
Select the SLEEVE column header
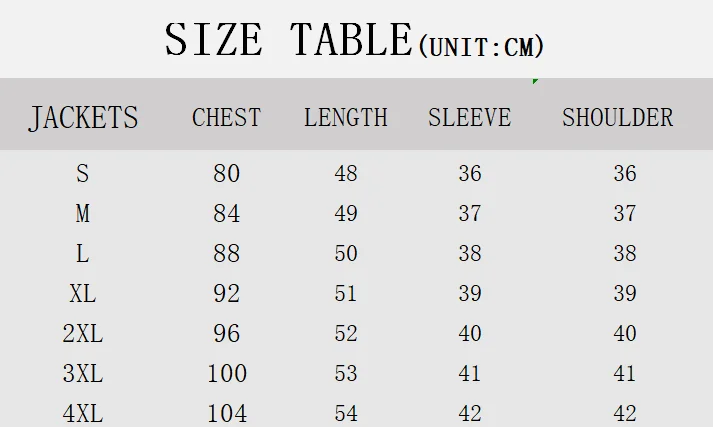coord(470,118)
